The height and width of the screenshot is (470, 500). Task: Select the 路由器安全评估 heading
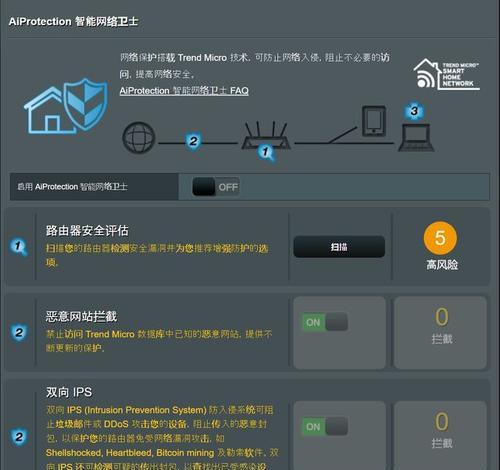tap(87, 230)
